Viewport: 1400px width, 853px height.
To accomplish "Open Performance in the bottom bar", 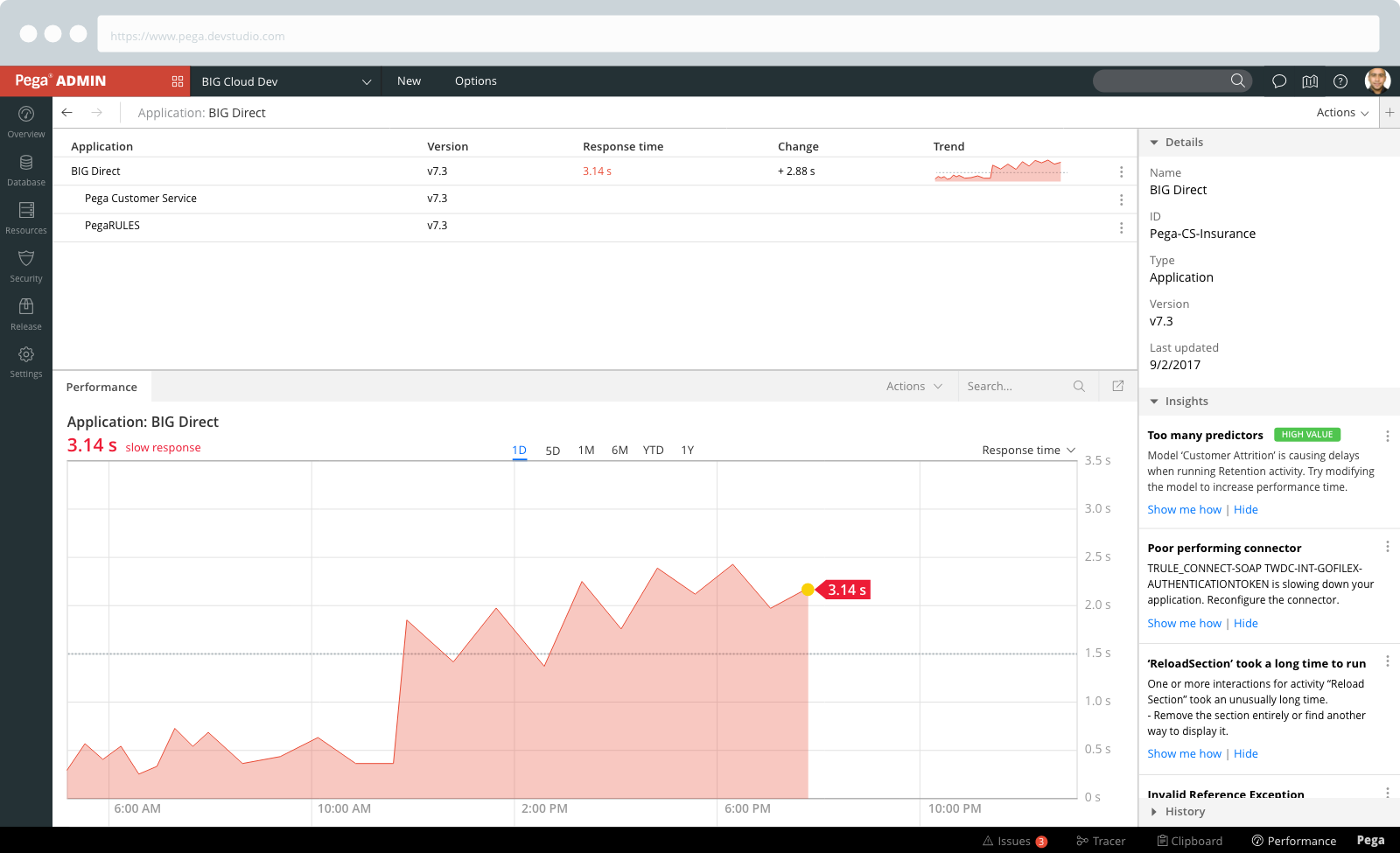I will pos(1294,841).
